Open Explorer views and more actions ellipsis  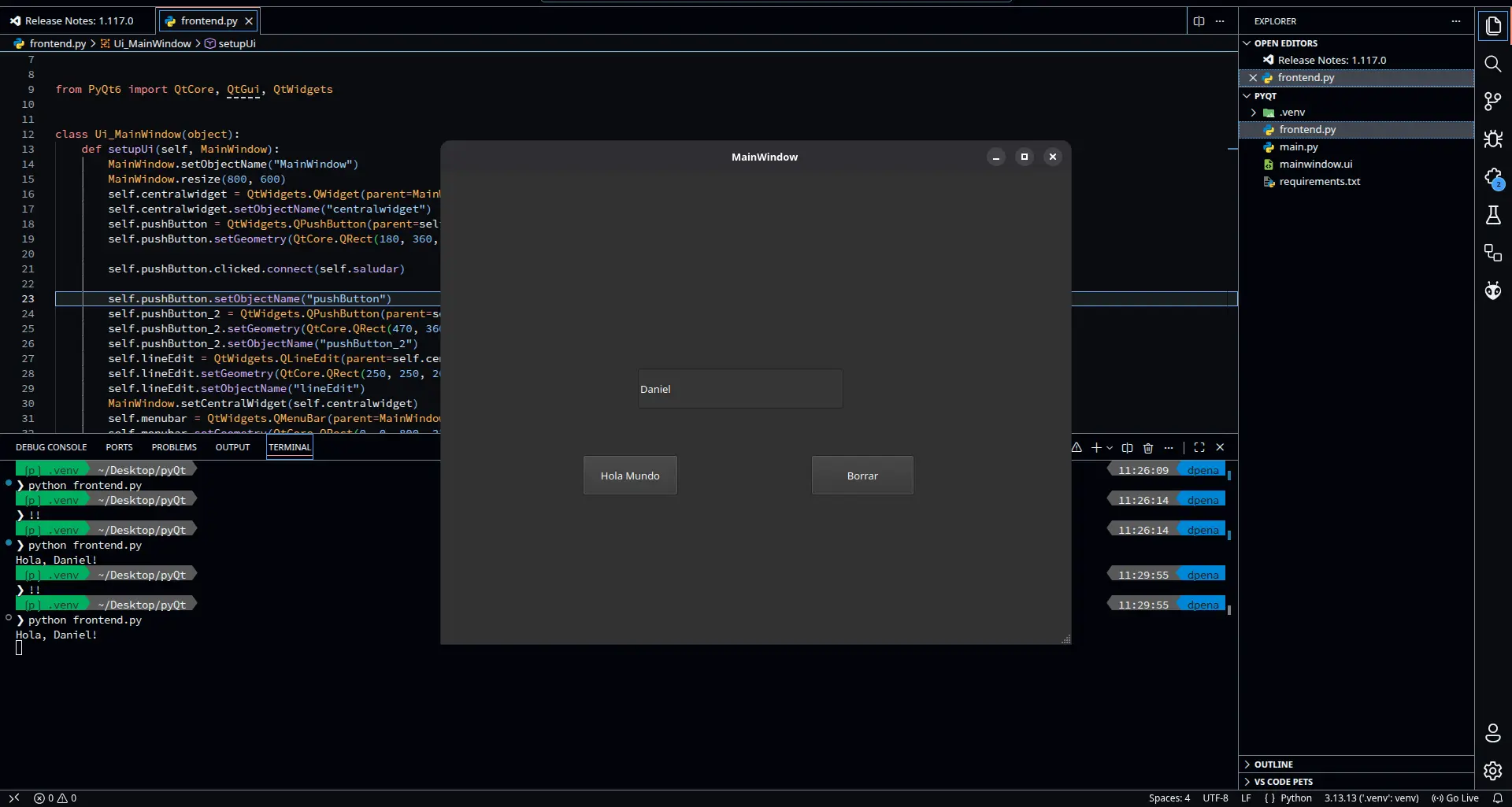1456,21
